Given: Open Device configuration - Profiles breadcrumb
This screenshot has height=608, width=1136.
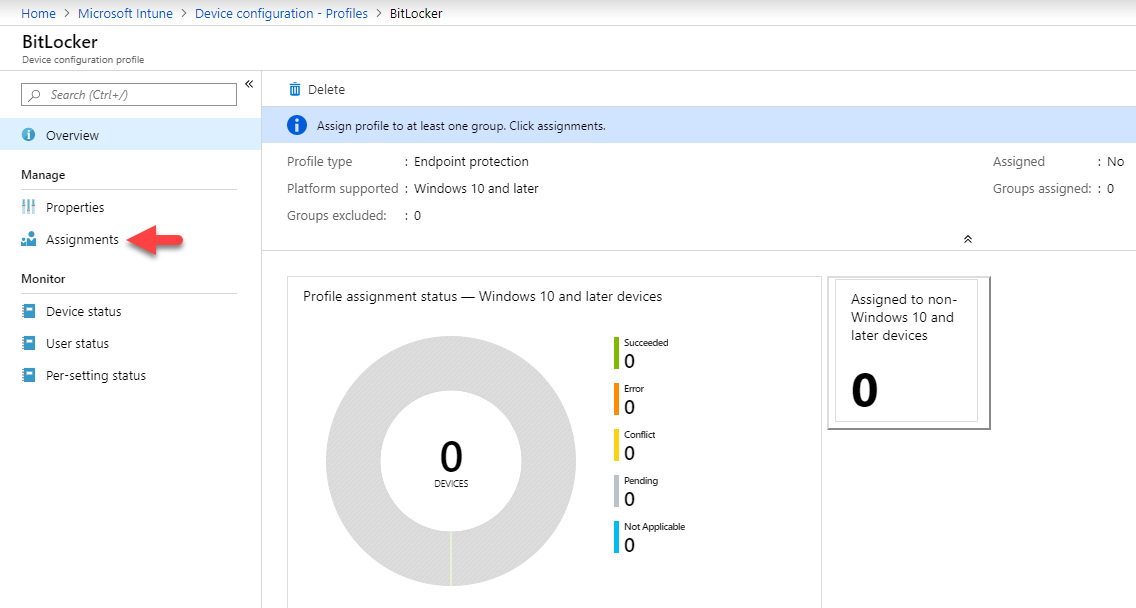Looking at the screenshot, I should point(281,13).
